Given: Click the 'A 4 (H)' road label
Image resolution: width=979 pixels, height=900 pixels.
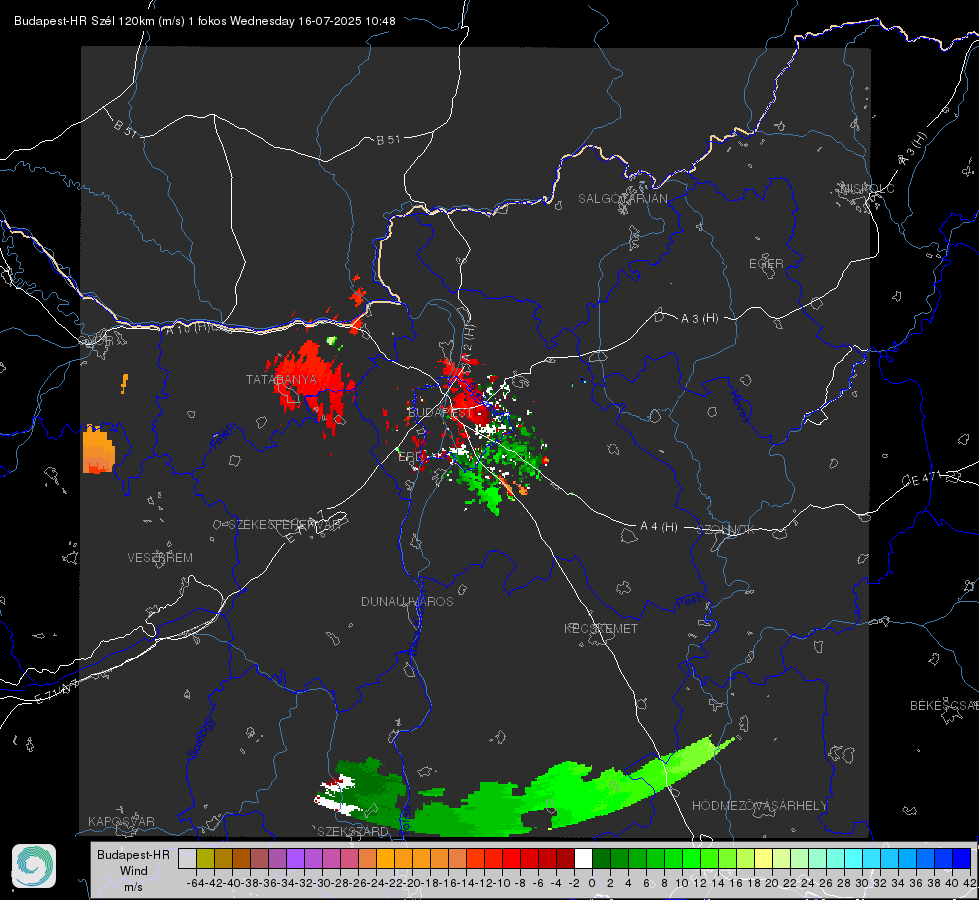Looking at the screenshot, I should 659,527.
